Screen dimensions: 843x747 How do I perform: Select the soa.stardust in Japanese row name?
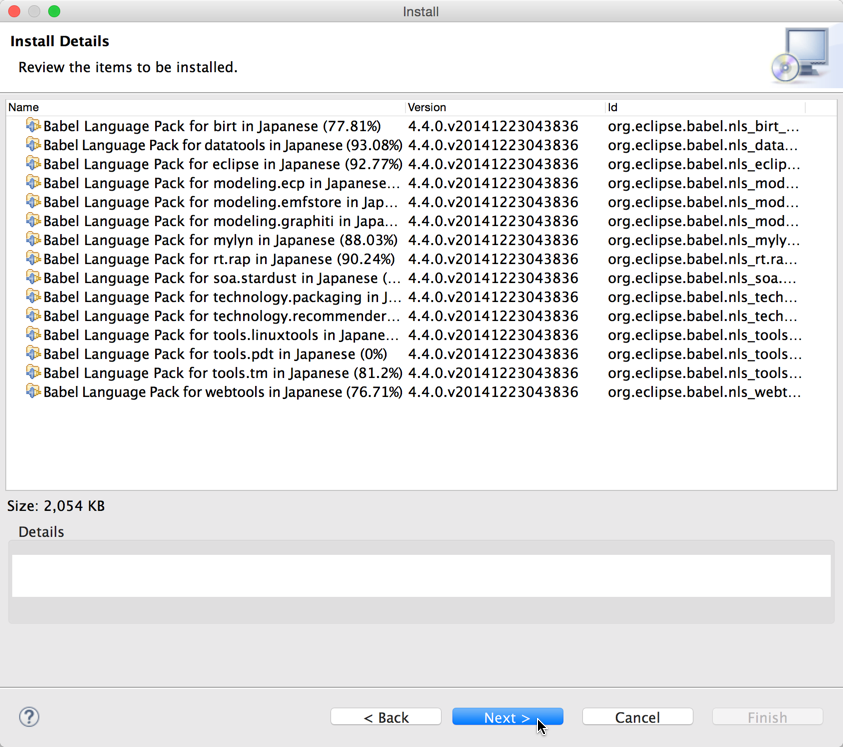click(222, 278)
